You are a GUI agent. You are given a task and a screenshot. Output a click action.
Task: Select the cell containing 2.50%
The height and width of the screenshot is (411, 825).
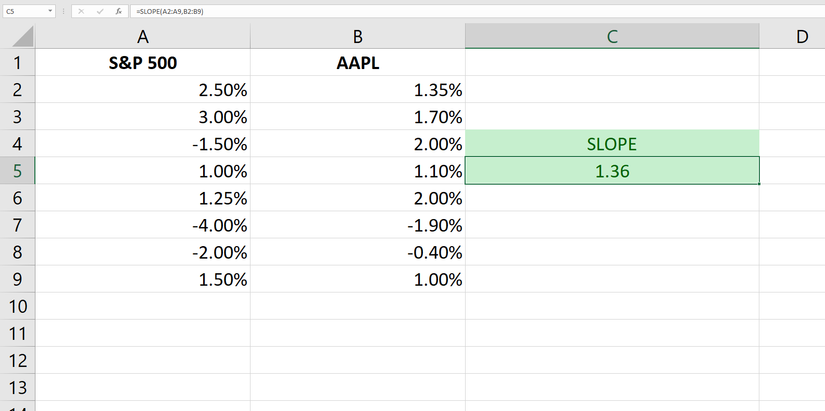click(143, 89)
